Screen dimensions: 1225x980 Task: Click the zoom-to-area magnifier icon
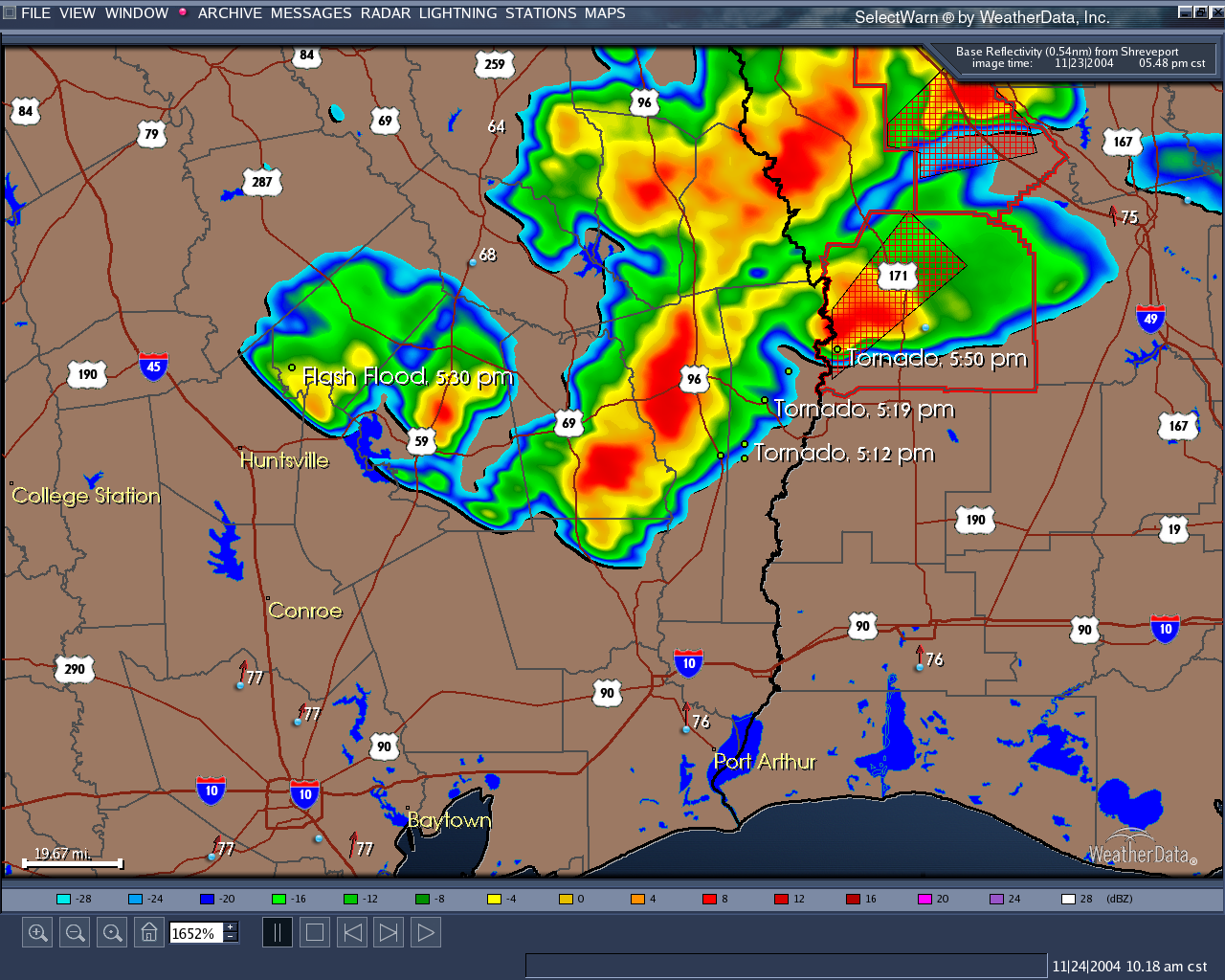pyautogui.click(x=111, y=931)
